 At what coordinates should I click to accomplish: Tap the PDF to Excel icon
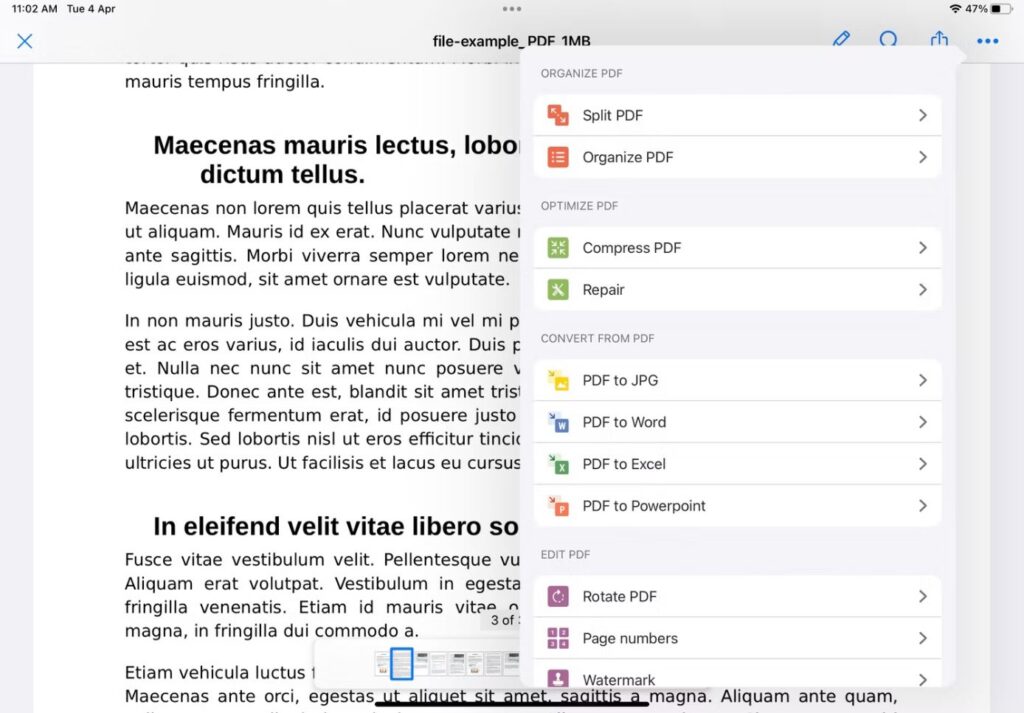tap(558, 464)
